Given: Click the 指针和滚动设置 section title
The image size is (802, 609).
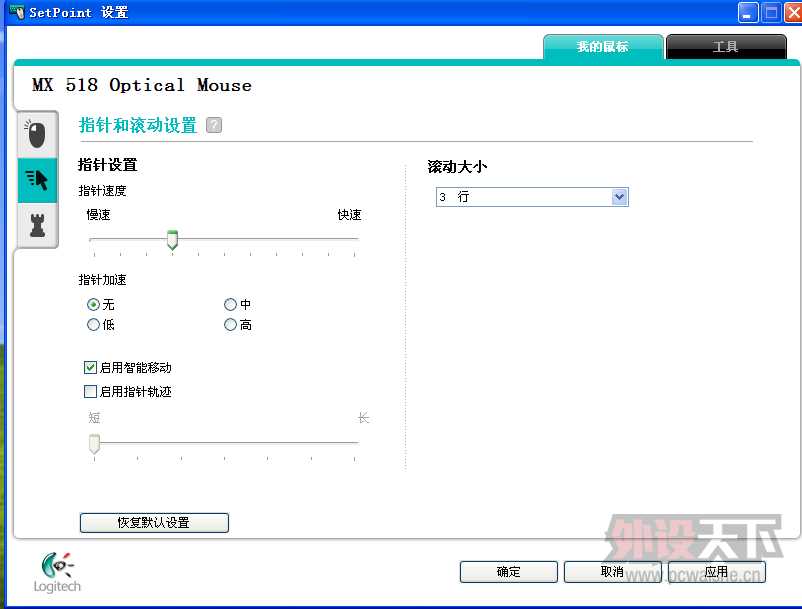Looking at the screenshot, I should click(x=138, y=125).
